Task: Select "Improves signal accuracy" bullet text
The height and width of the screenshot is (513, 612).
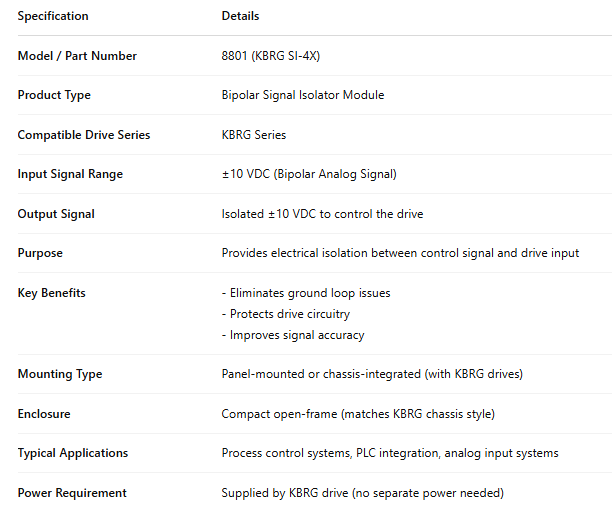Action: point(296,335)
